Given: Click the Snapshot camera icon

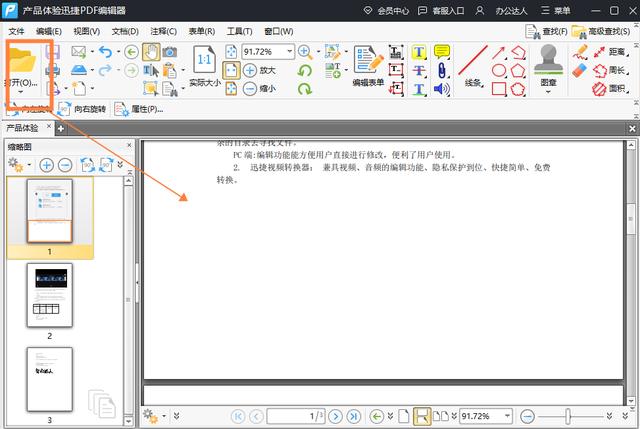Looking at the screenshot, I should pyautogui.click(x=170, y=52).
